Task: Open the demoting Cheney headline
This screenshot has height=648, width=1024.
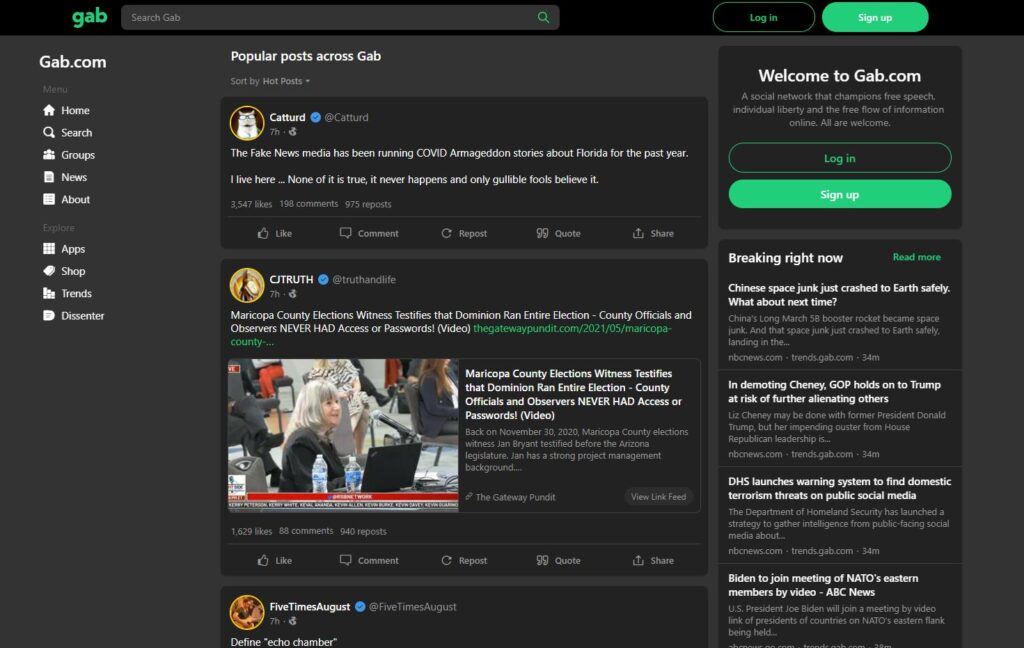Action: (834, 391)
